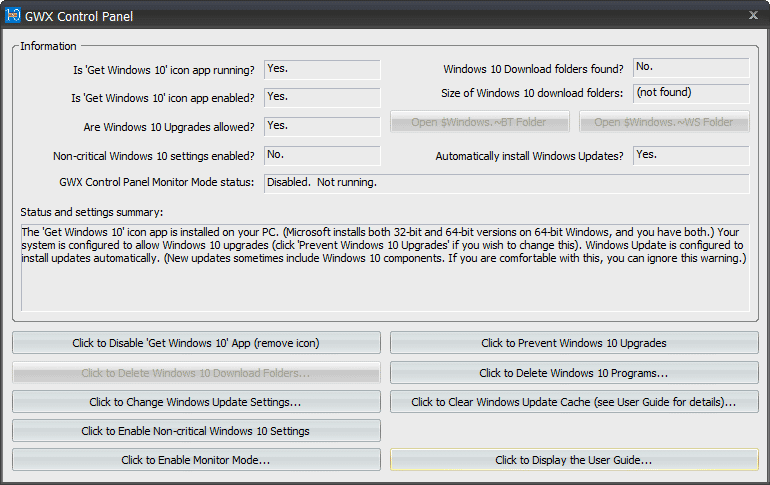Click the download folders size field
This screenshot has width=770, height=485.
click(x=691, y=93)
